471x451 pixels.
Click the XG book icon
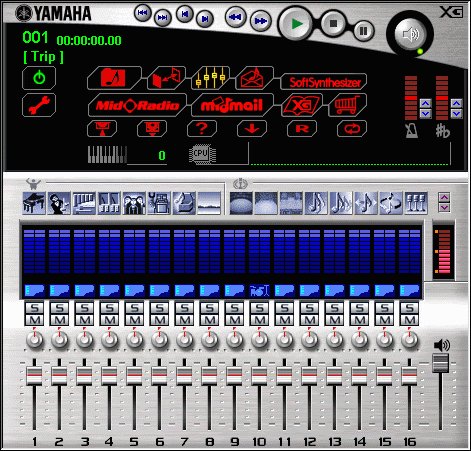(302, 105)
